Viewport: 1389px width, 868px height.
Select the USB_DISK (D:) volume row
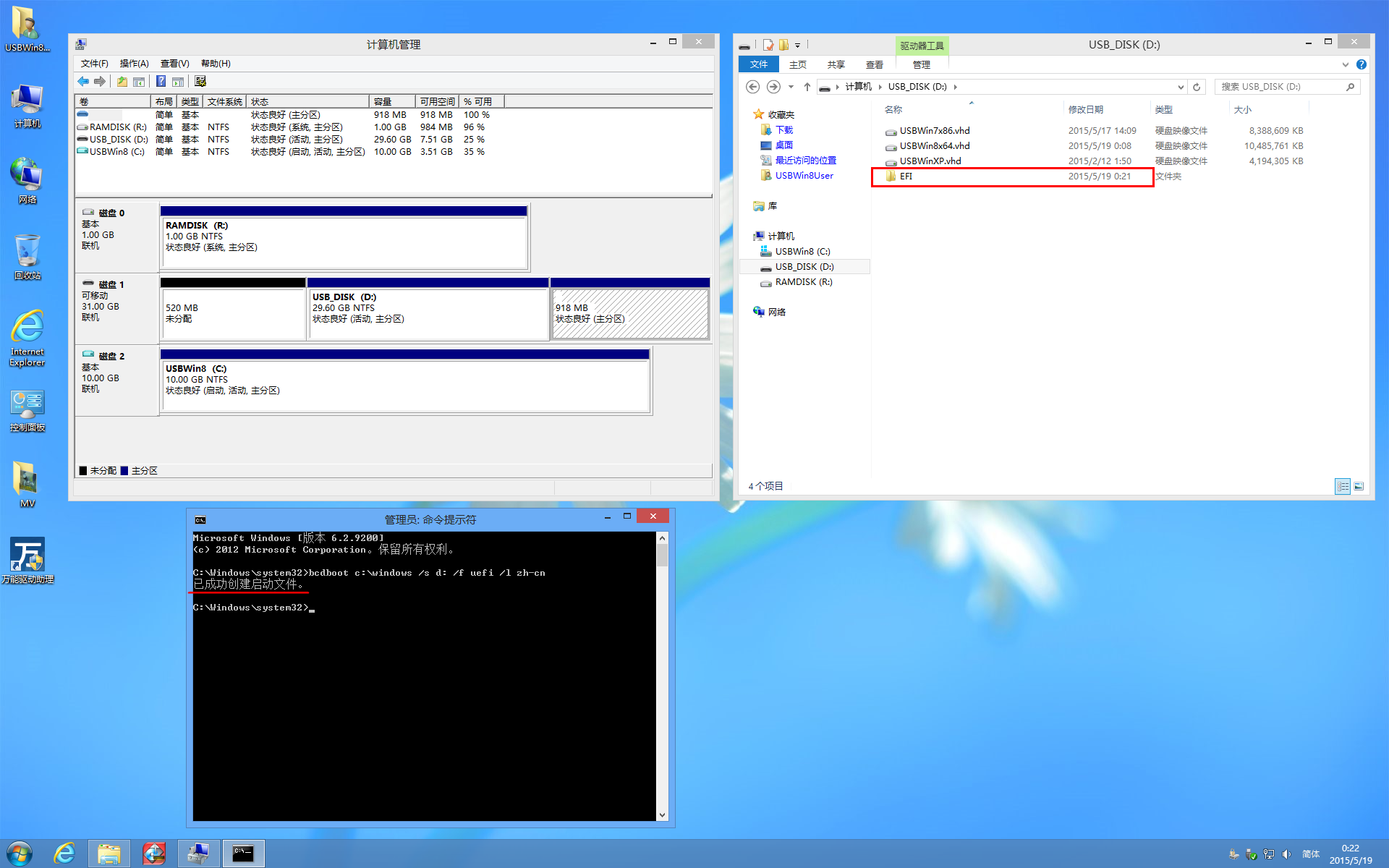282,140
